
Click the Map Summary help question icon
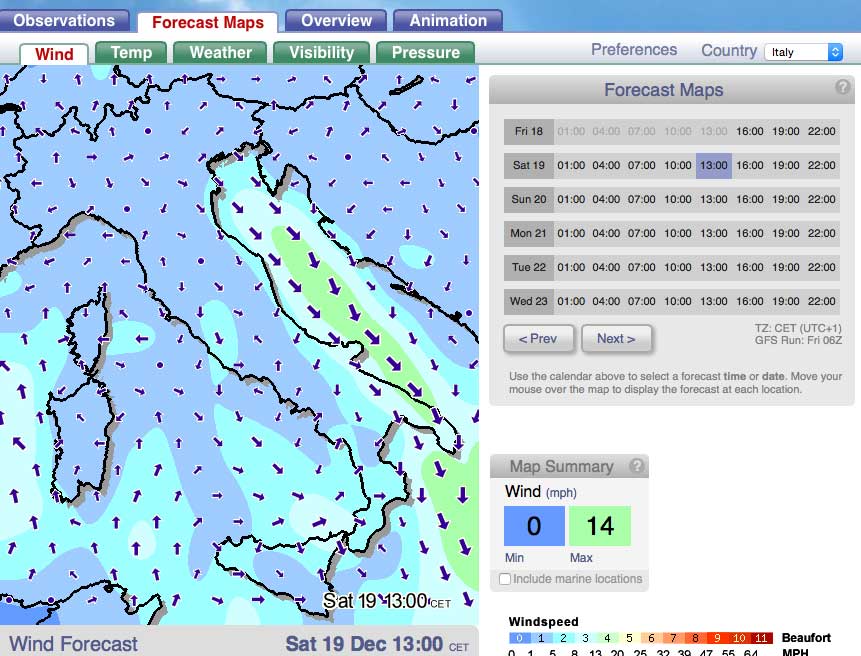pos(636,466)
